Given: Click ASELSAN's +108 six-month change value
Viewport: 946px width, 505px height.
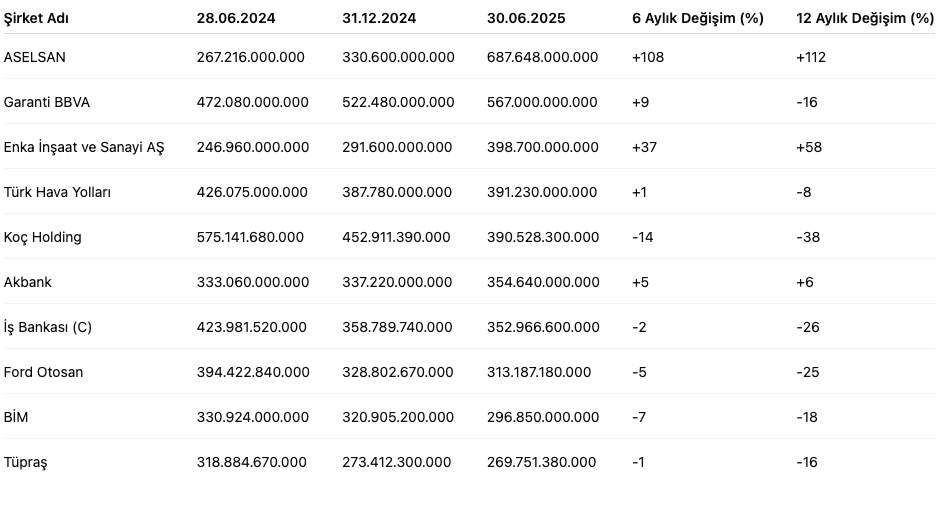Looking at the screenshot, I should point(648,57).
